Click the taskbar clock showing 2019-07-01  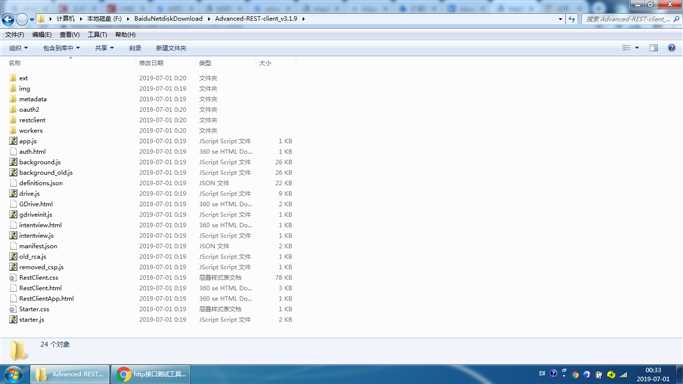653,374
